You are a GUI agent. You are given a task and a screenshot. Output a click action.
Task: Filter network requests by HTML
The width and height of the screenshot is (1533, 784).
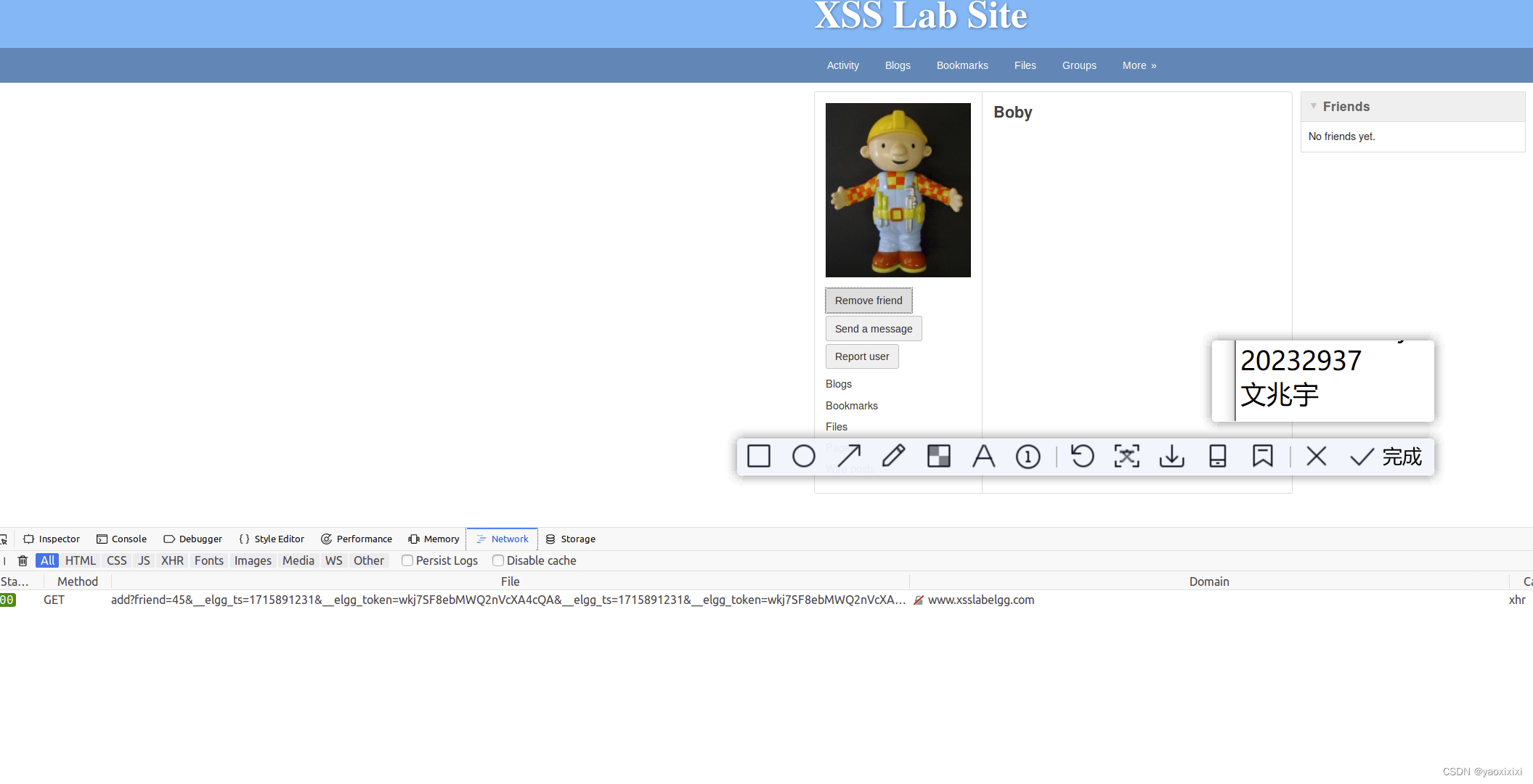tap(81, 560)
